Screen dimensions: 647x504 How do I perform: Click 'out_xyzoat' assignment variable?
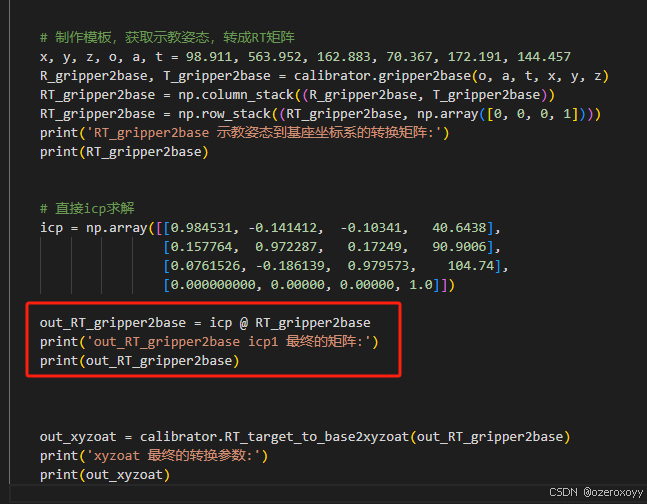[78, 437]
